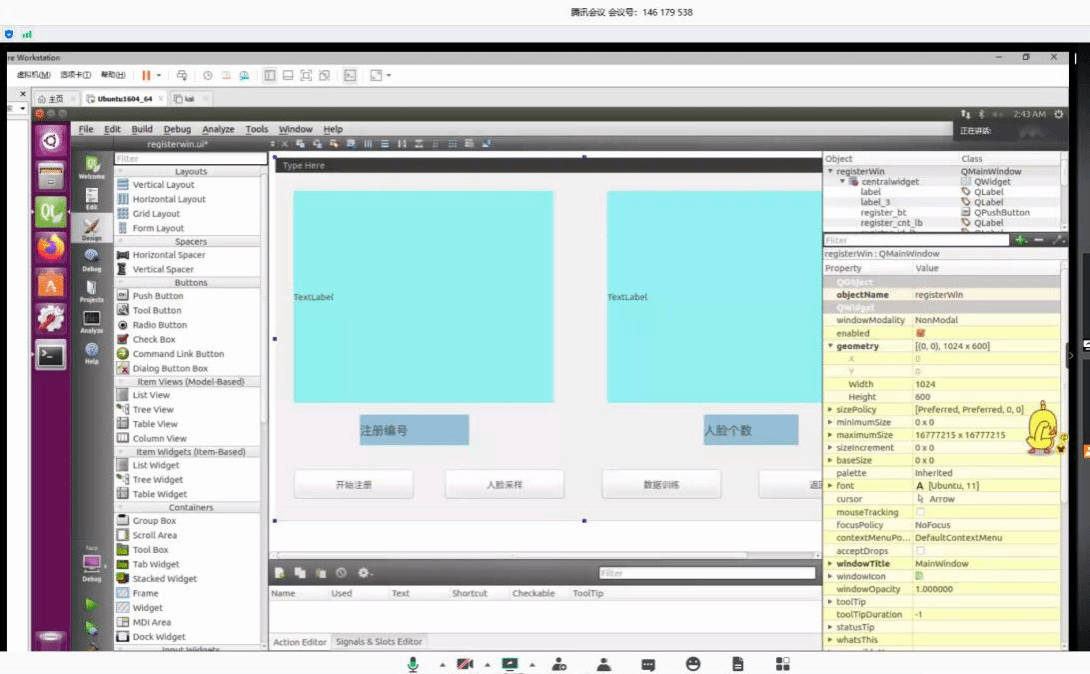The height and width of the screenshot is (674, 1090).
Task: Collapse the geometry property group
Action: pos(830,346)
